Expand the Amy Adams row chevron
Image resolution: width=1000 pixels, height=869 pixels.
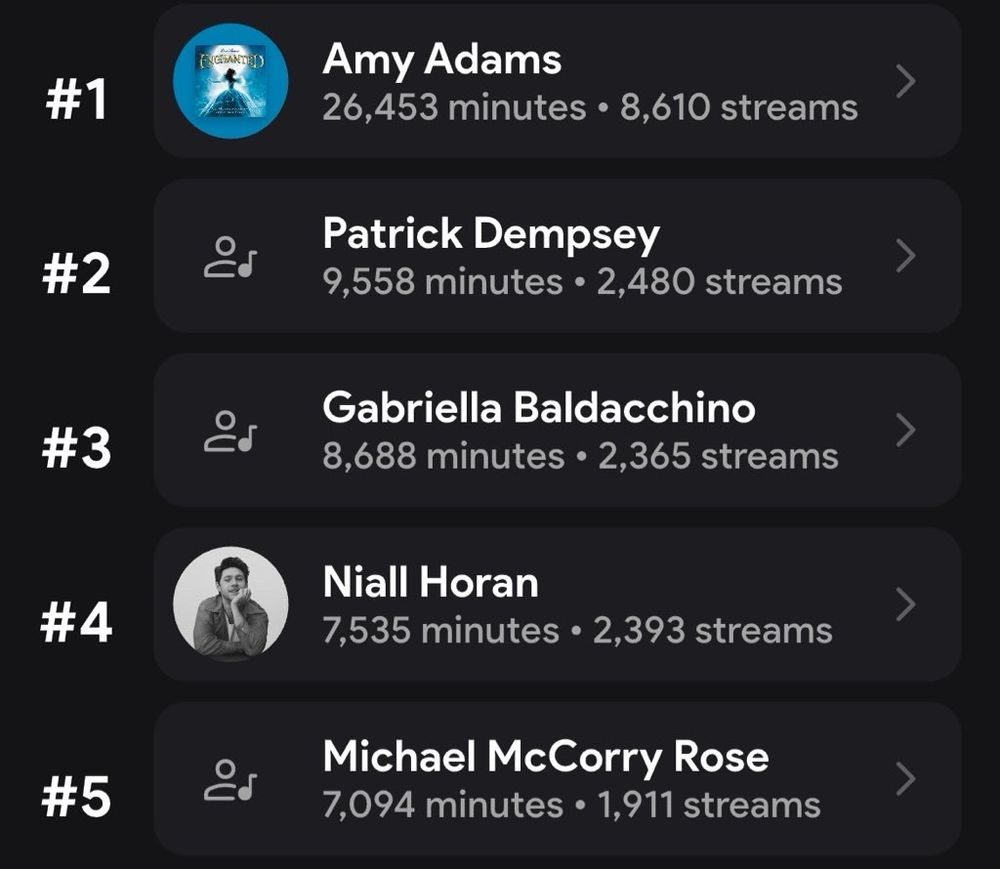(906, 82)
